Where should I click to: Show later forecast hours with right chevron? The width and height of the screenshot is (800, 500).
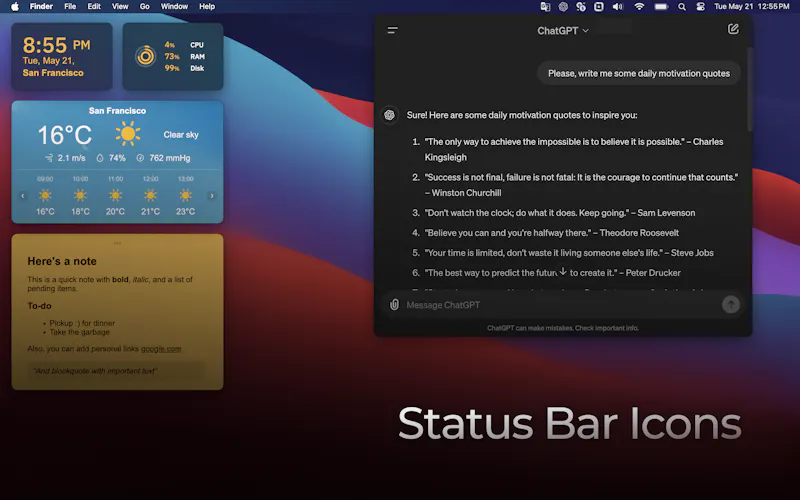coord(212,196)
